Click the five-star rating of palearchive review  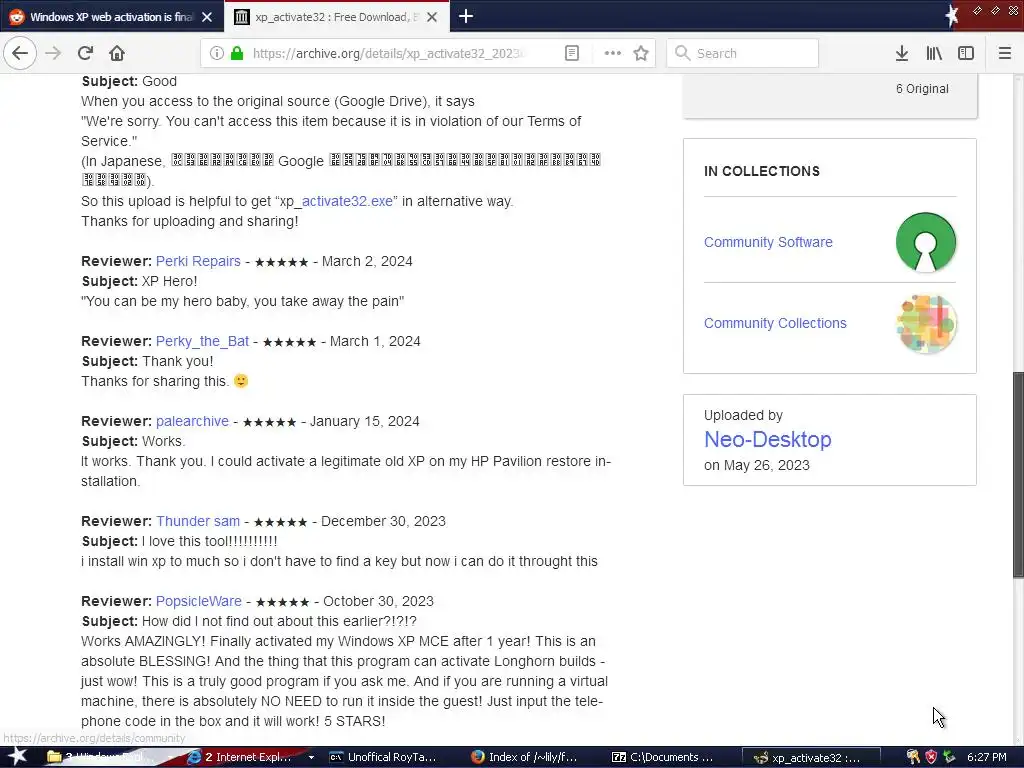tap(269, 422)
